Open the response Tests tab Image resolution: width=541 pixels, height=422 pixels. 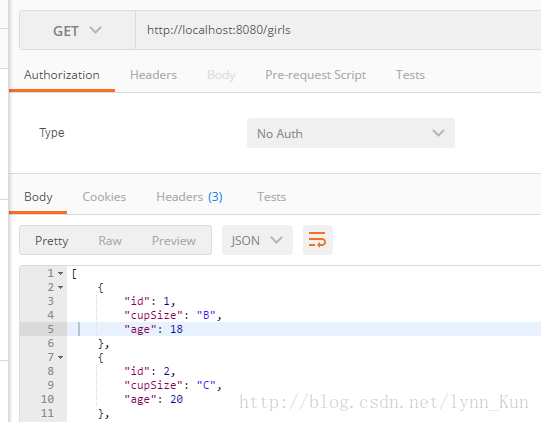click(272, 197)
